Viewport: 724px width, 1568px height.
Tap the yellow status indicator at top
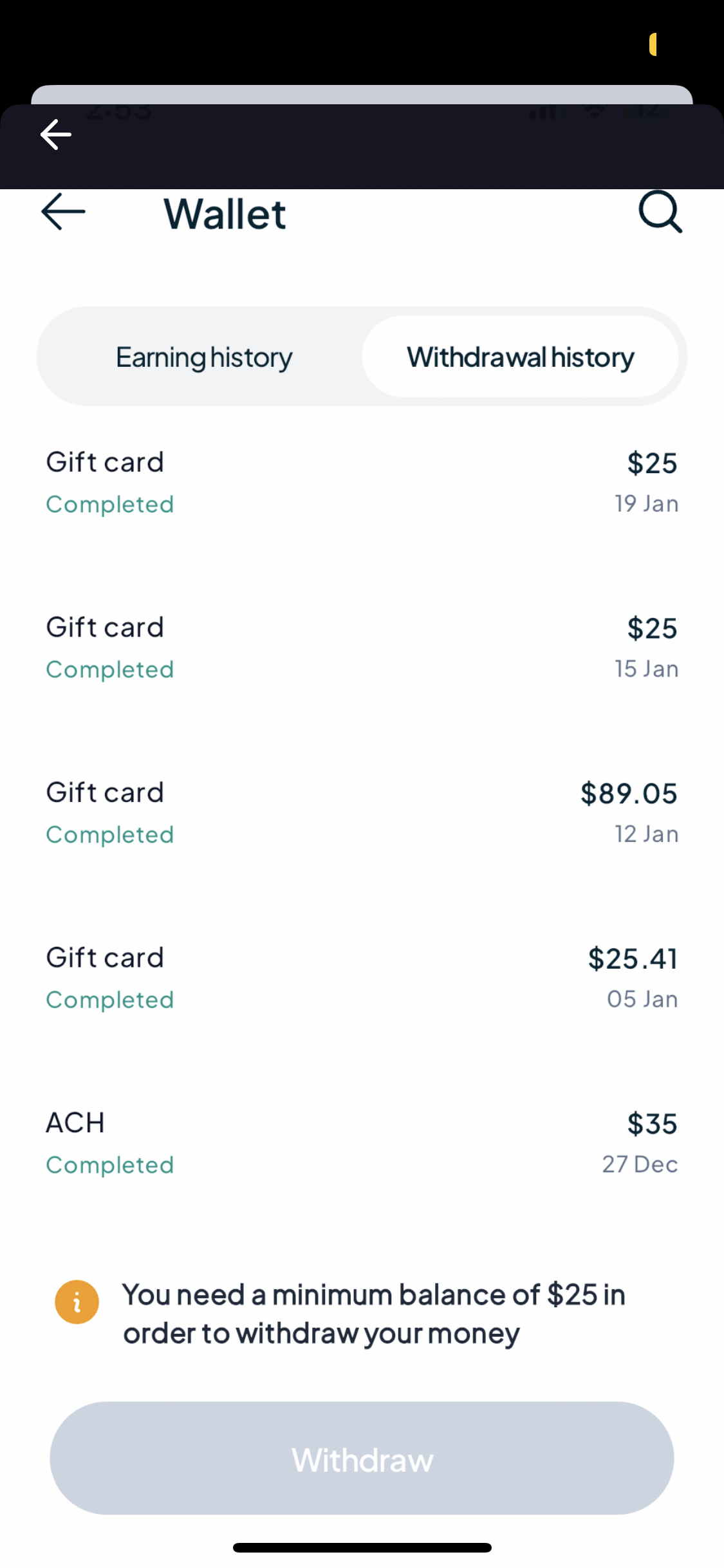(x=653, y=44)
